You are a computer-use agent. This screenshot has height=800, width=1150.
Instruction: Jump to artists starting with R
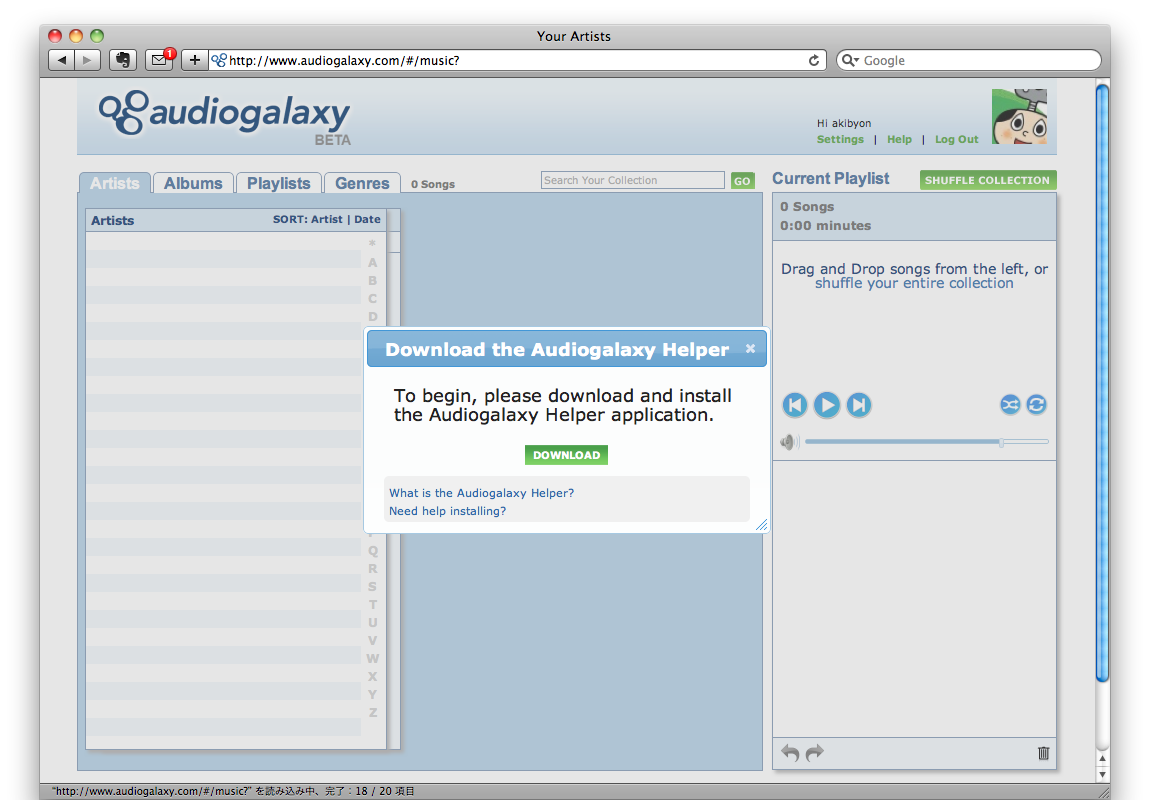pyautogui.click(x=373, y=569)
